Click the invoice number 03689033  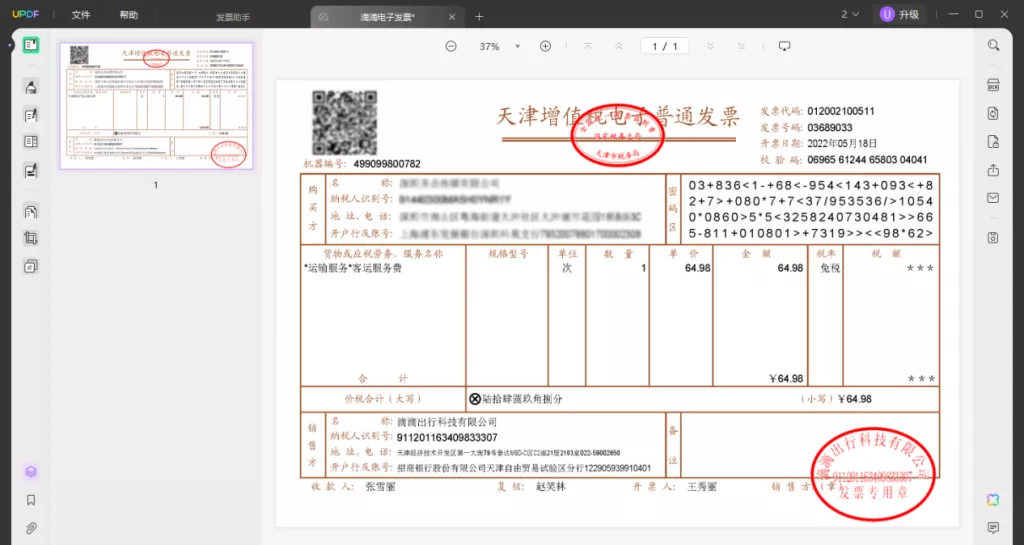829,128
